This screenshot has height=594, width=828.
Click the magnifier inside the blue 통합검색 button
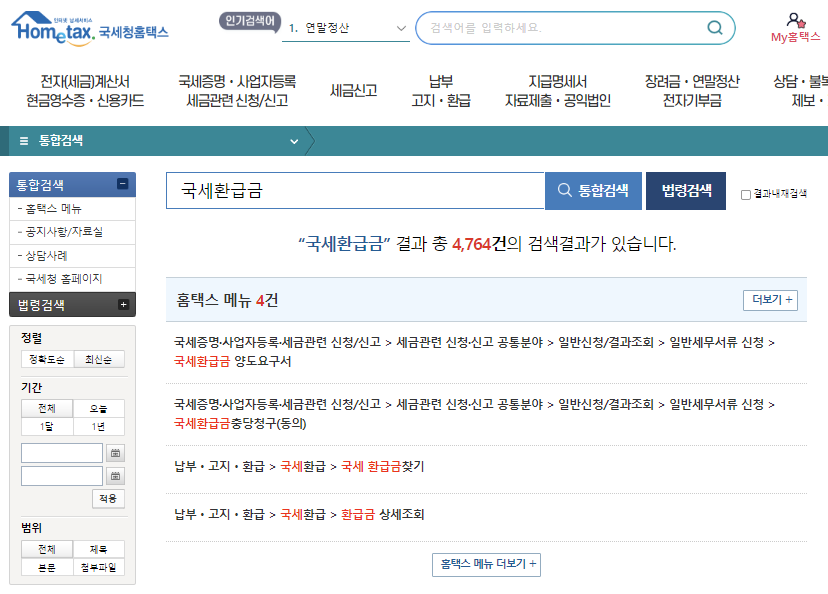tap(567, 191)
